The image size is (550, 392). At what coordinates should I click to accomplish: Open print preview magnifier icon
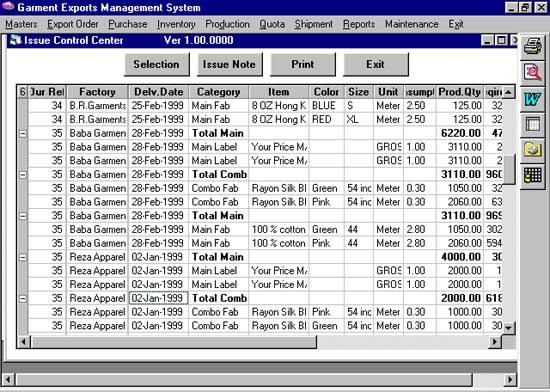pos(532,73)
